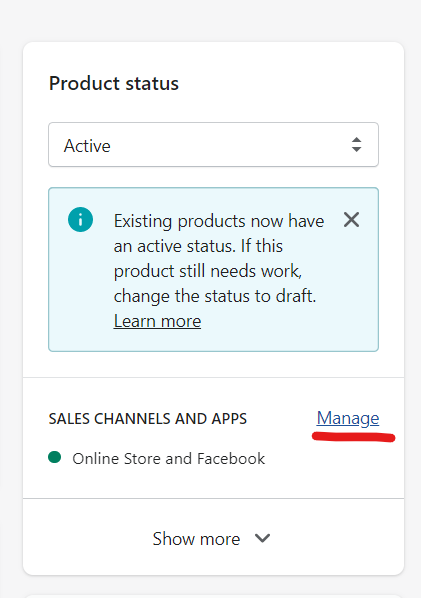
Task: Click 'change the status to draft' text
Action: [215, 296]
